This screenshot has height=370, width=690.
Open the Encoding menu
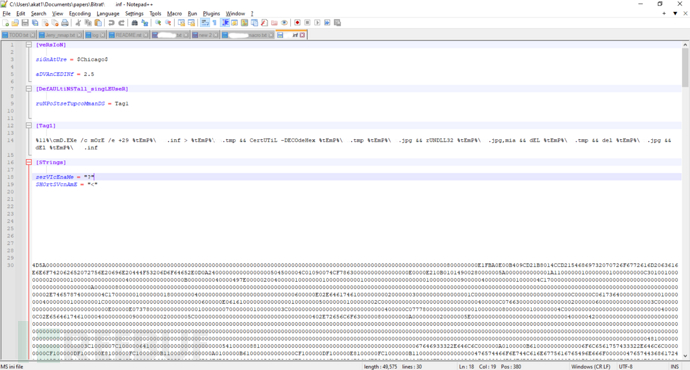pos(80,14)
